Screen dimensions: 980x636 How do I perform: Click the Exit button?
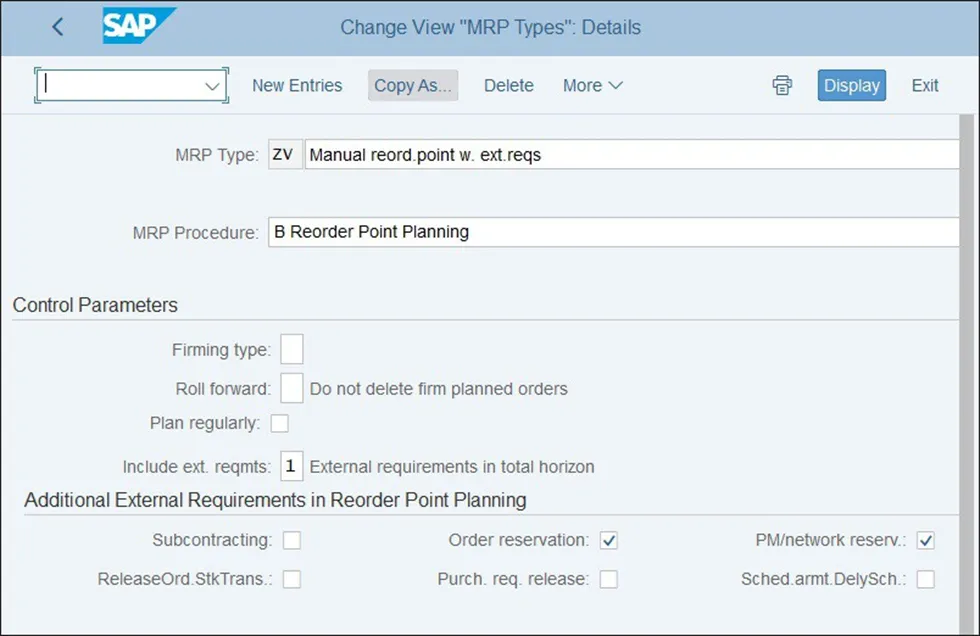pos(924,85)
